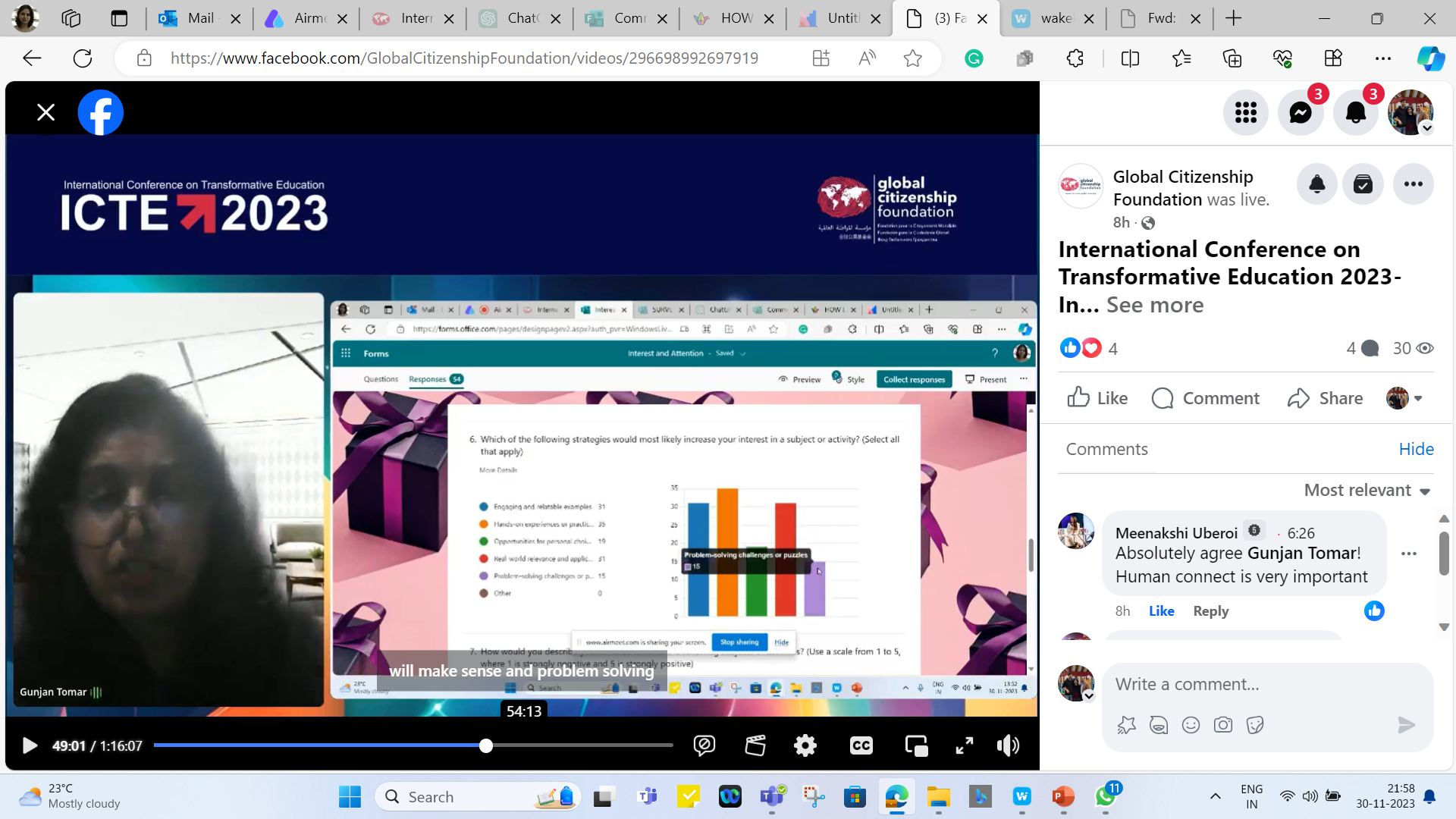Viewport: 1456px width, 819px height.
Task: Mute the video volume
Action: (1008, 745)
